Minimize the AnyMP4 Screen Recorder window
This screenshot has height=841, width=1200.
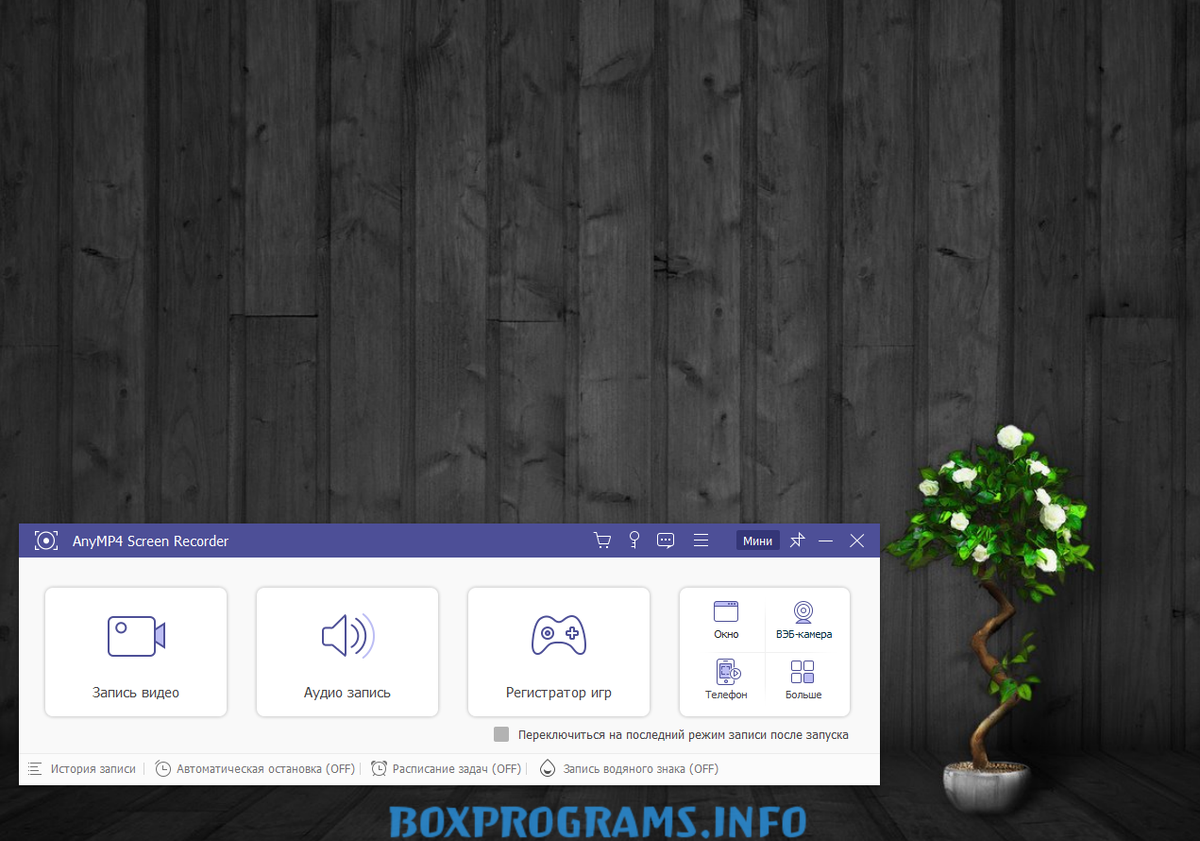pos(826,541)
